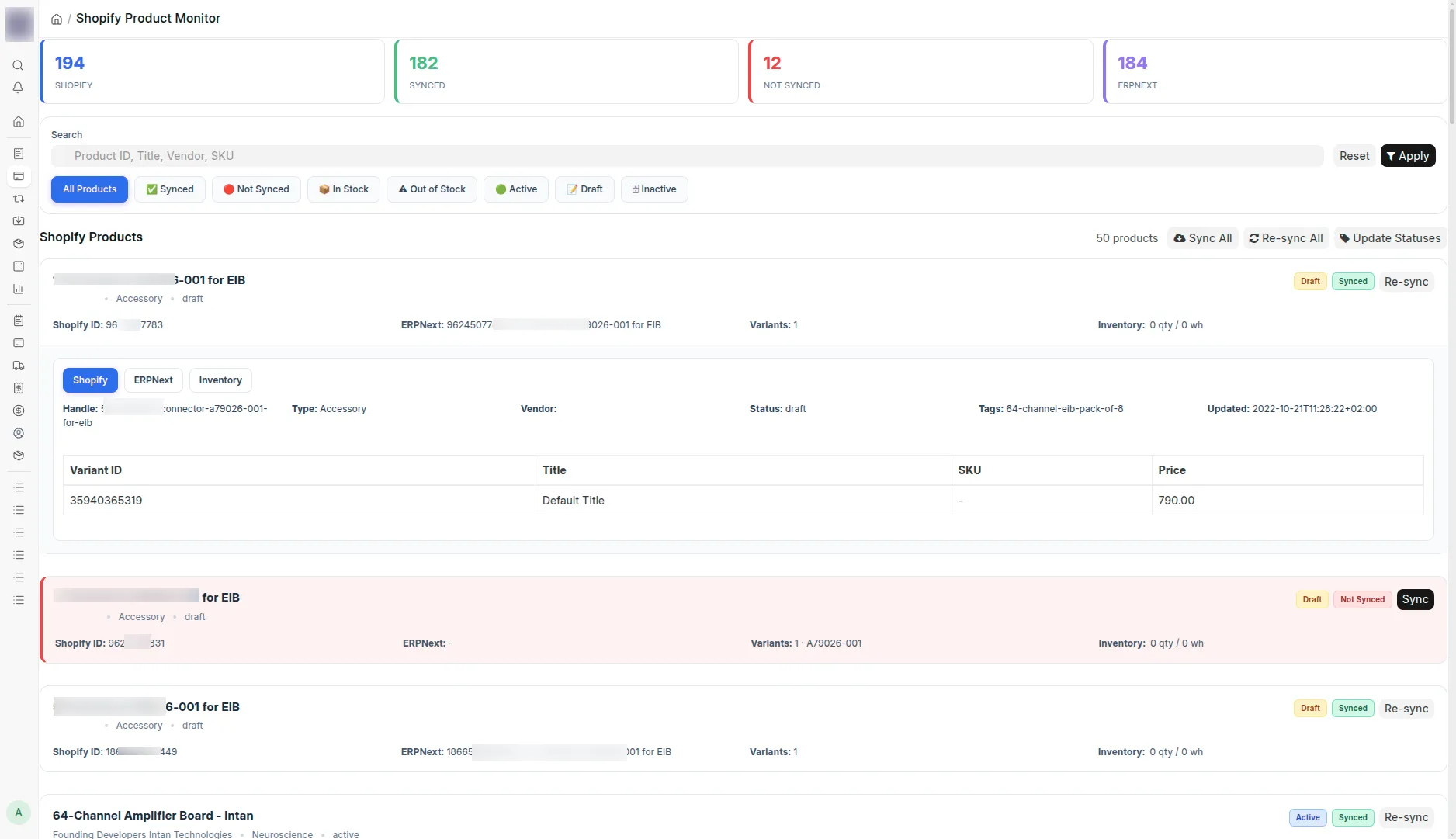Click Update Statuses button
The width and height of the screenshot is (1456, 839).
click(1390, 238)
